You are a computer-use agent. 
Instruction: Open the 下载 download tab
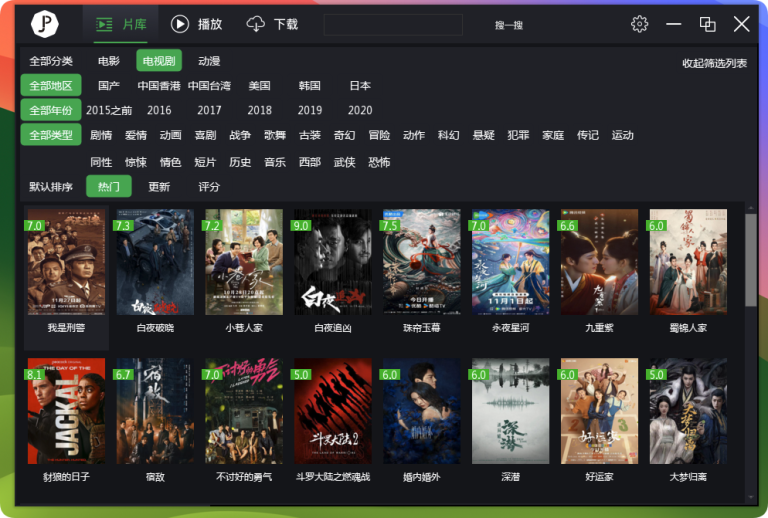[x=272, y=24]
